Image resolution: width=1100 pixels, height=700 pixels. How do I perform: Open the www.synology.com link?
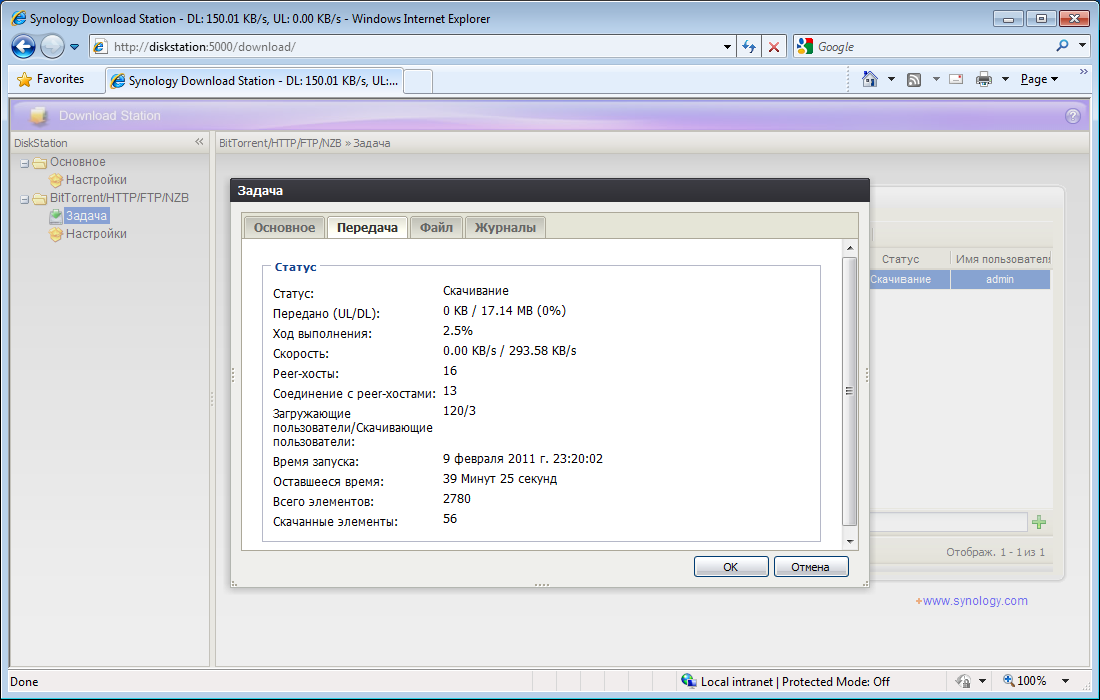[x=975, y=600]
